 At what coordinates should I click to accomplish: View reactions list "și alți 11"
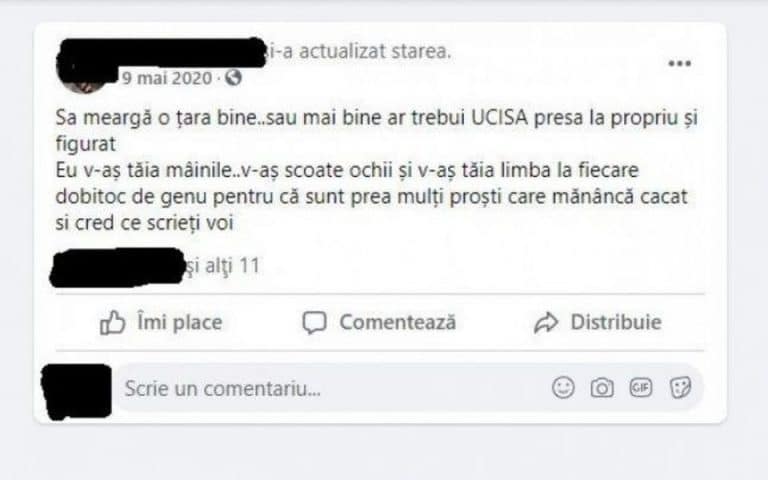(x=223, y=265)
